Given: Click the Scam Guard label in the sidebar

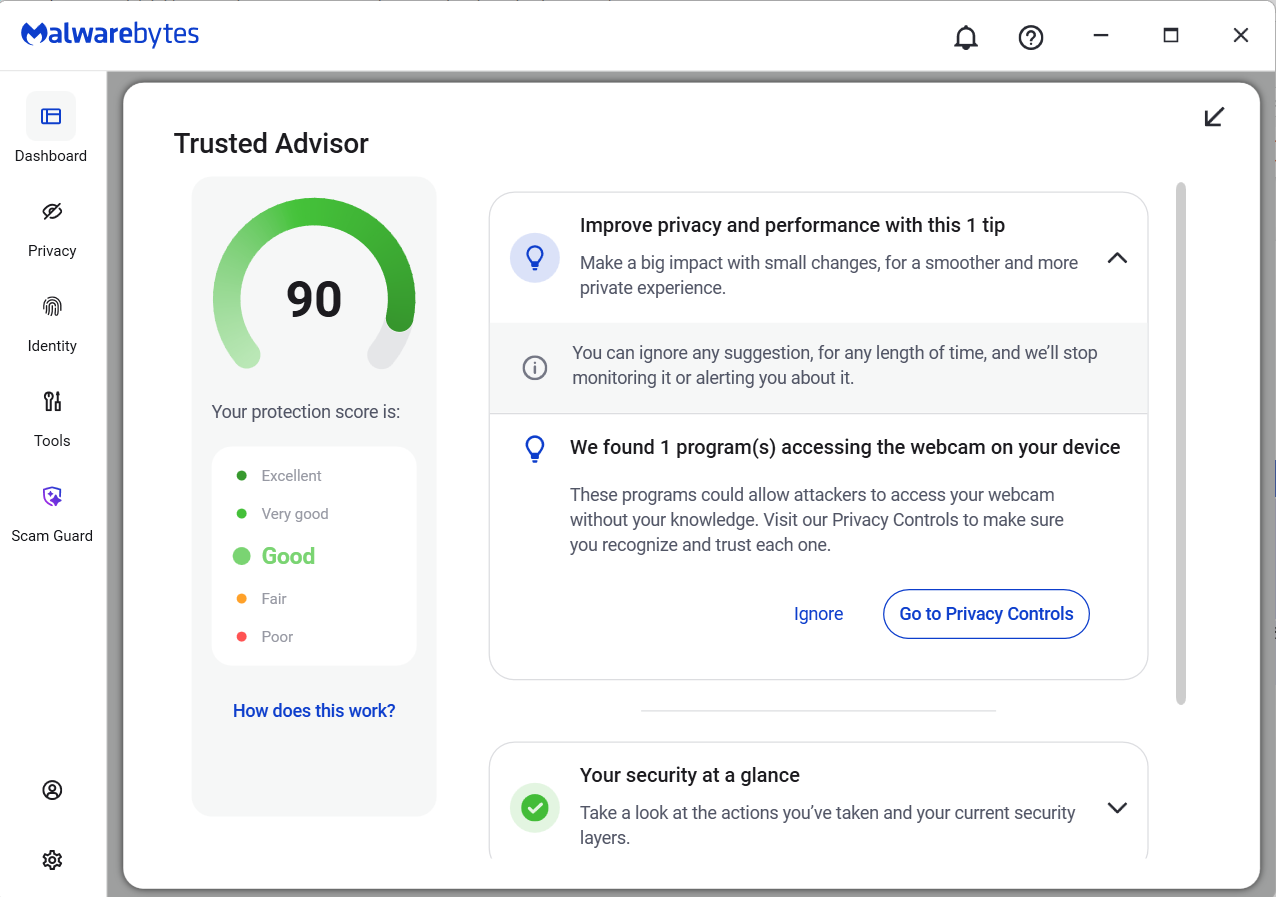Looking at the screenshot, I should point(52,536).
